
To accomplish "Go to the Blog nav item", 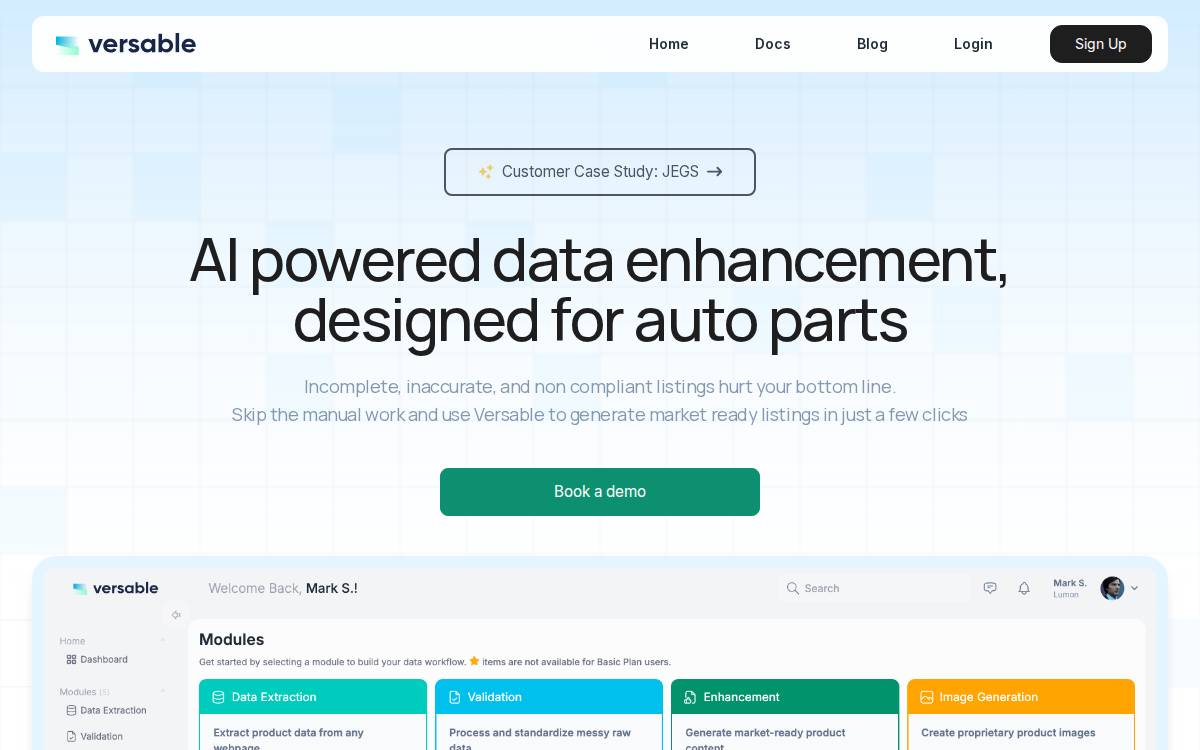I will pos(872,44).
